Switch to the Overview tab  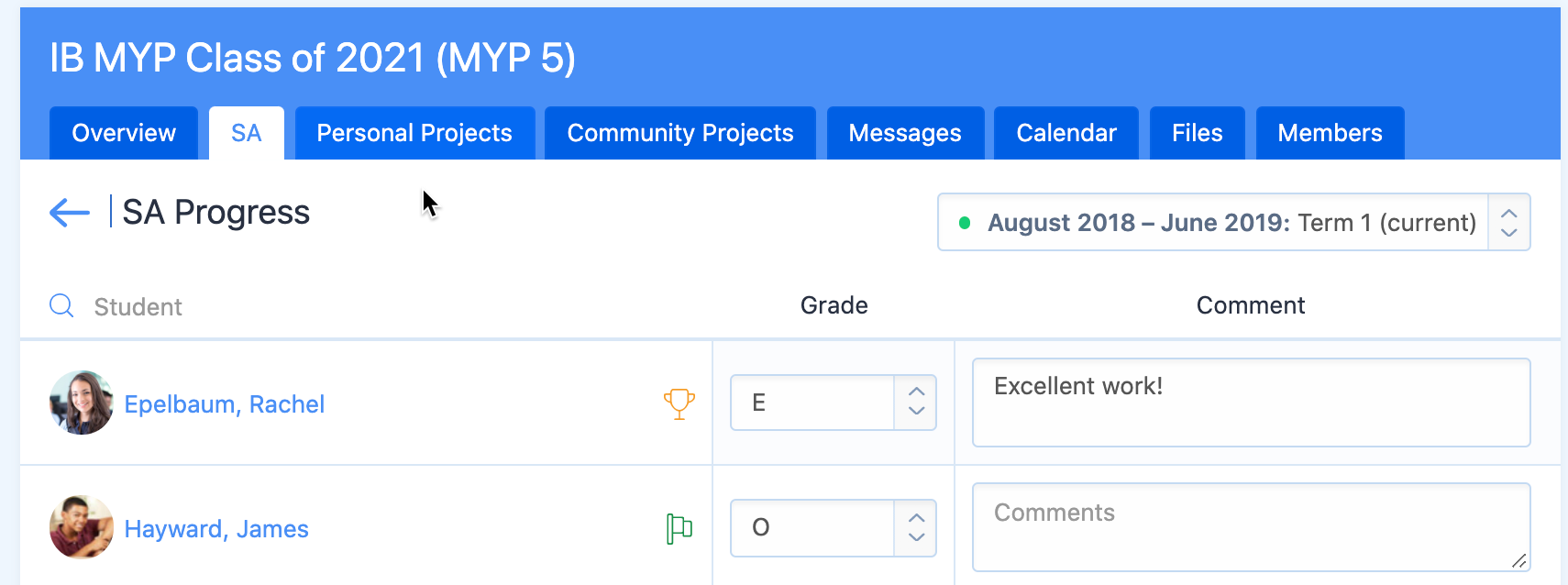coord(124,133)
